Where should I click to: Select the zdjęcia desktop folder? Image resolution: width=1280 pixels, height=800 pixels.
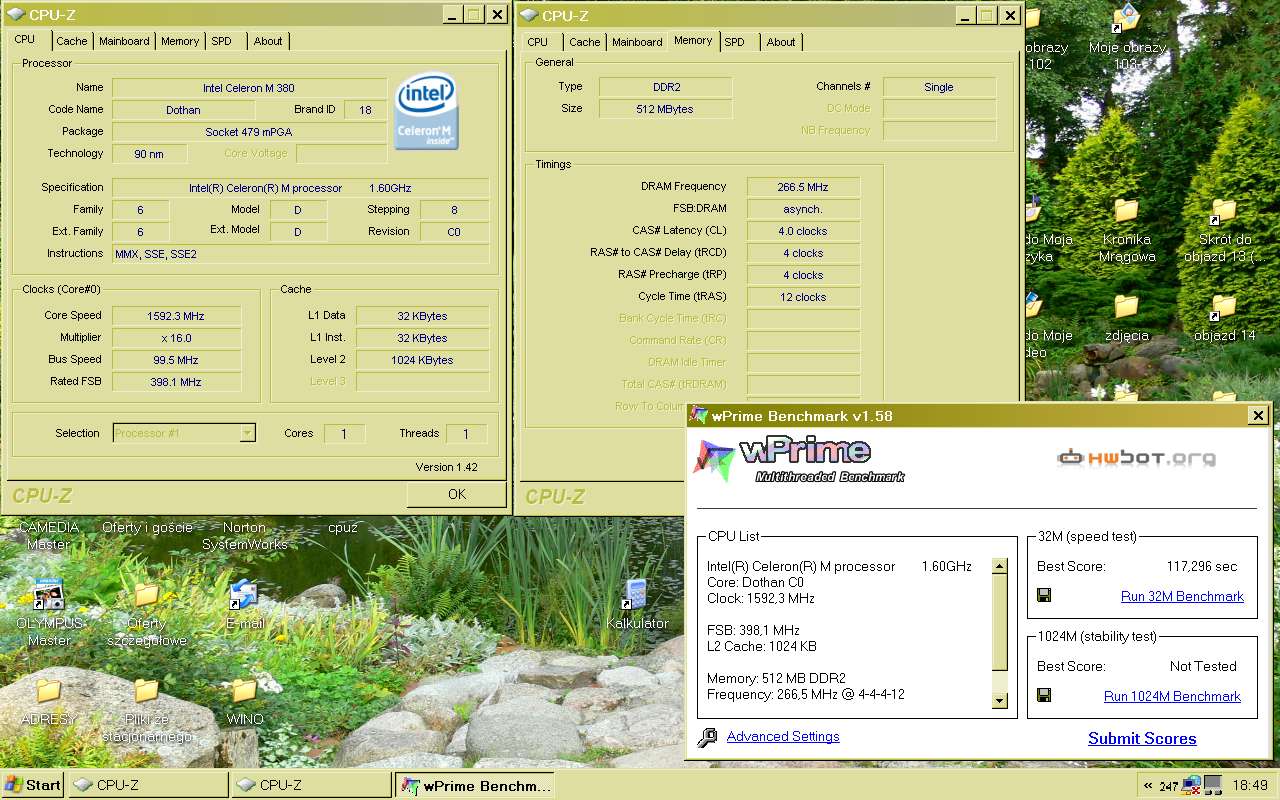tap(1127, 318)
